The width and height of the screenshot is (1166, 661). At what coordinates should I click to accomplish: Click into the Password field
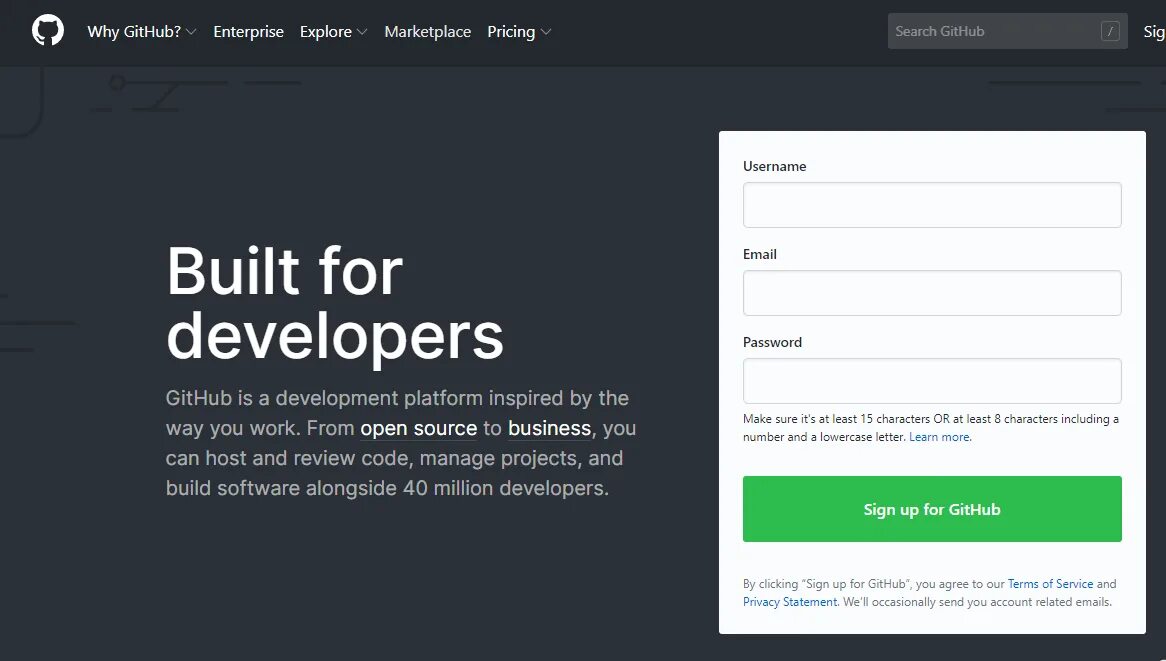click(932, 381)
